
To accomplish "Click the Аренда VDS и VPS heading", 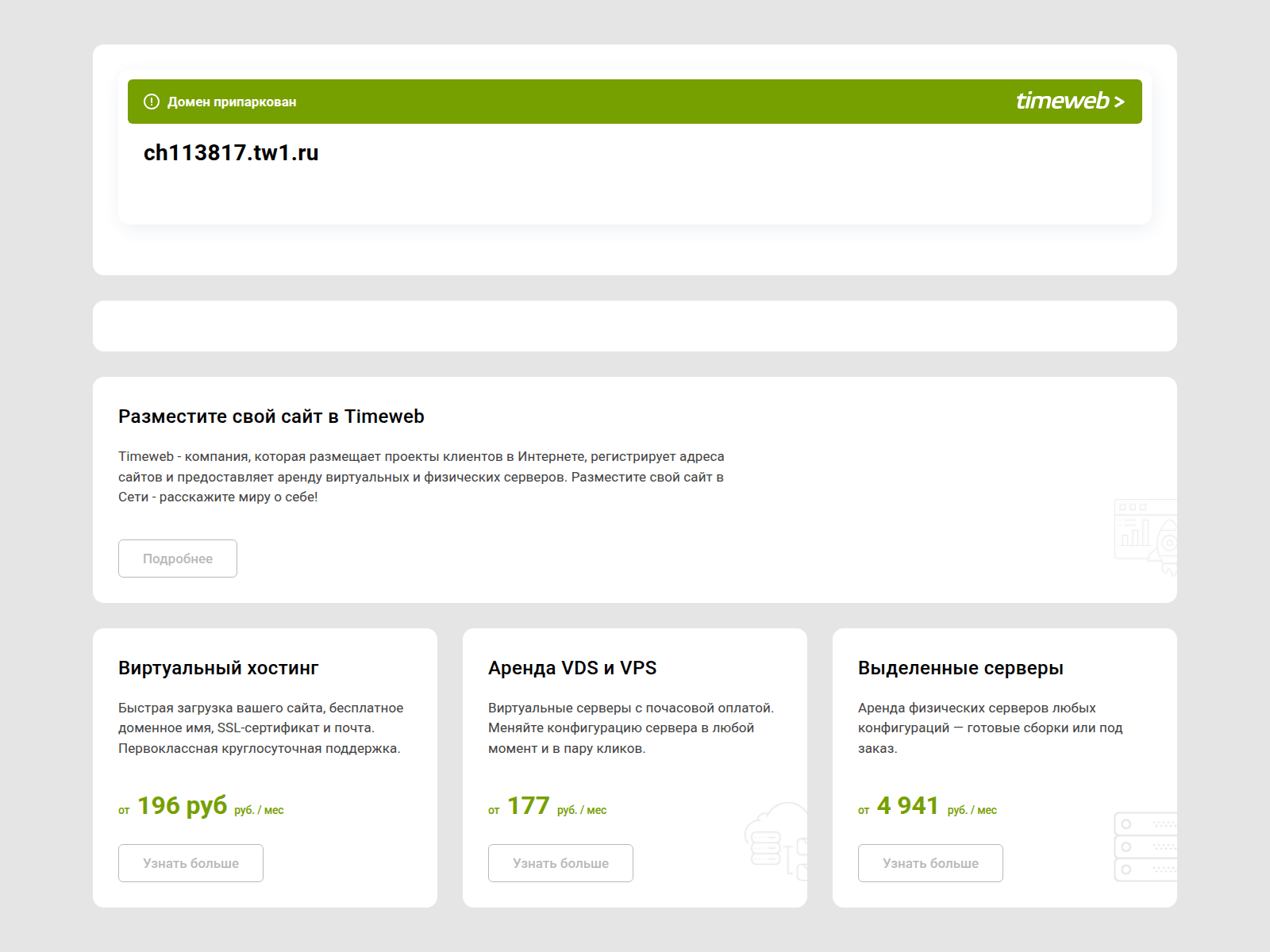I will tap(572, 668).
